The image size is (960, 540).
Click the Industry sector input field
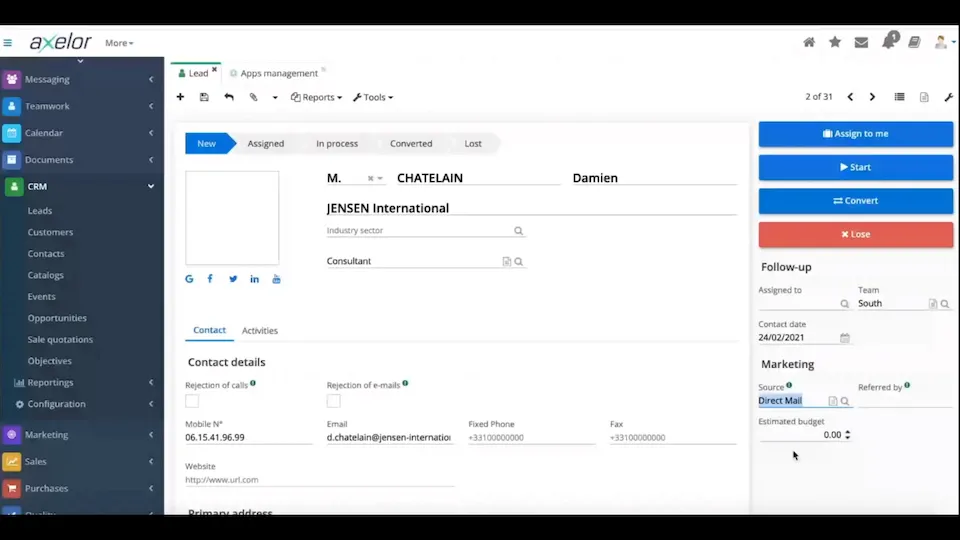(418, 231)
